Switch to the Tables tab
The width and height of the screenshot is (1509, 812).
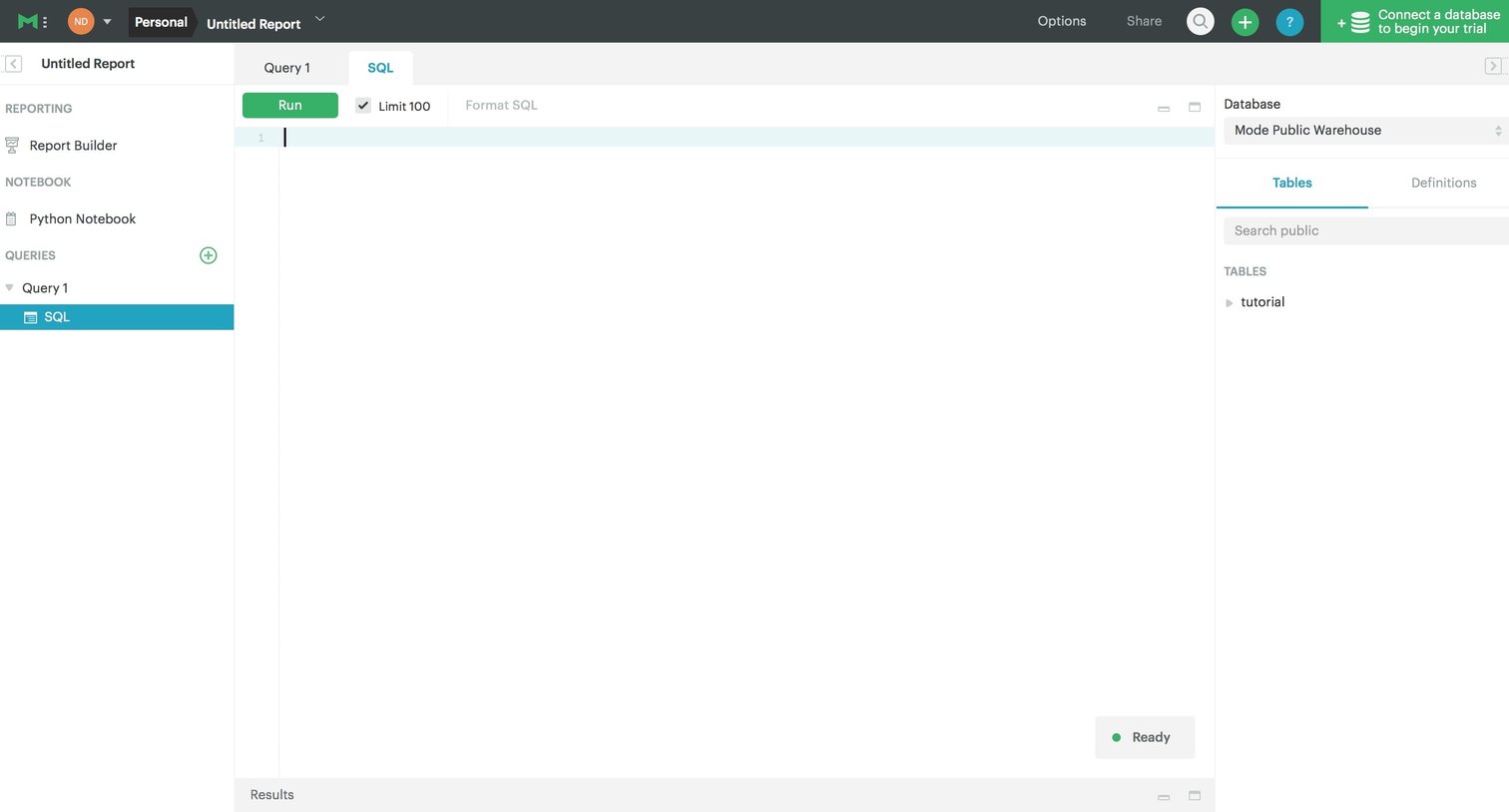(1292, 184)
